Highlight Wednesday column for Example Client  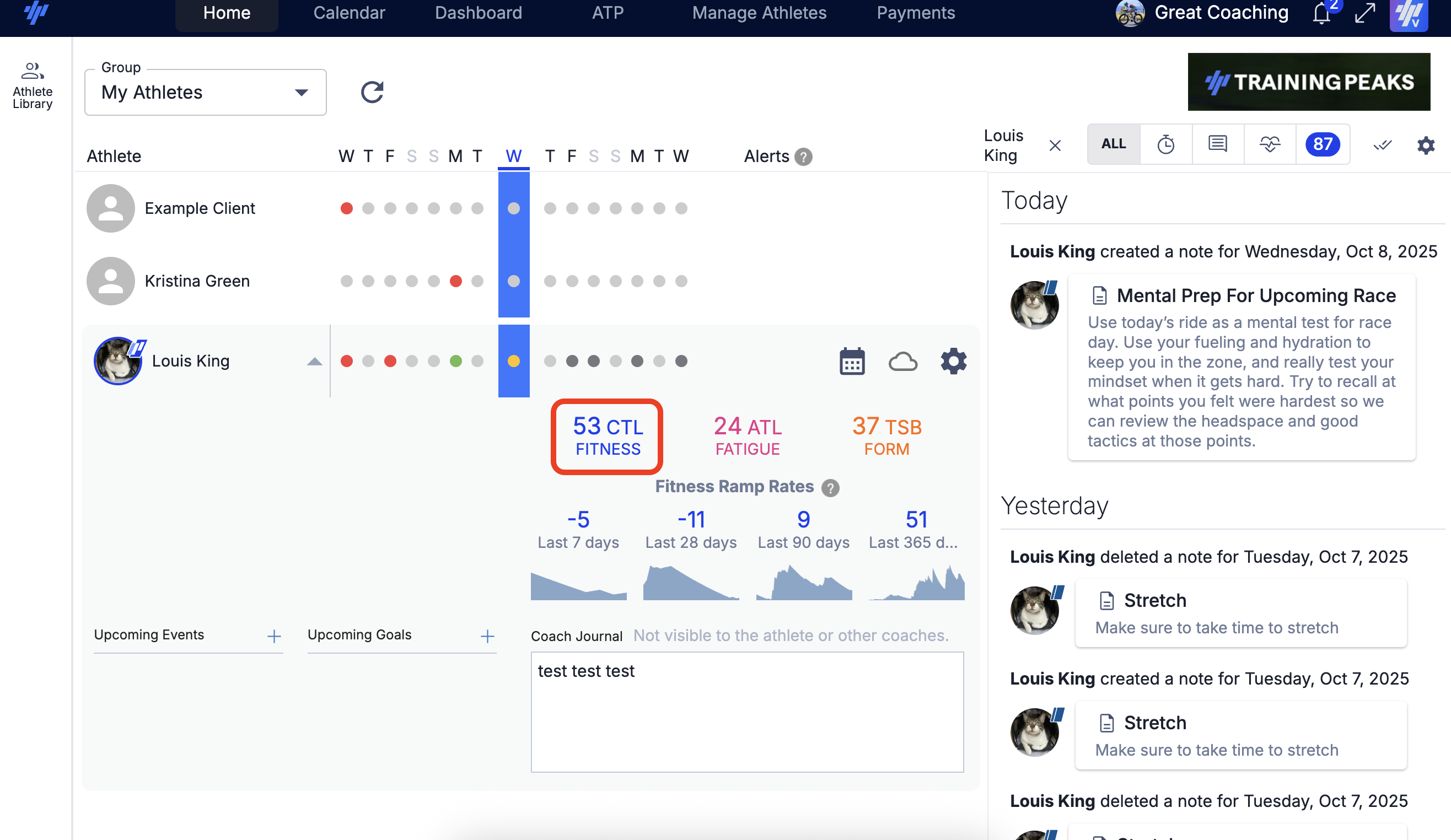(514, 208)
